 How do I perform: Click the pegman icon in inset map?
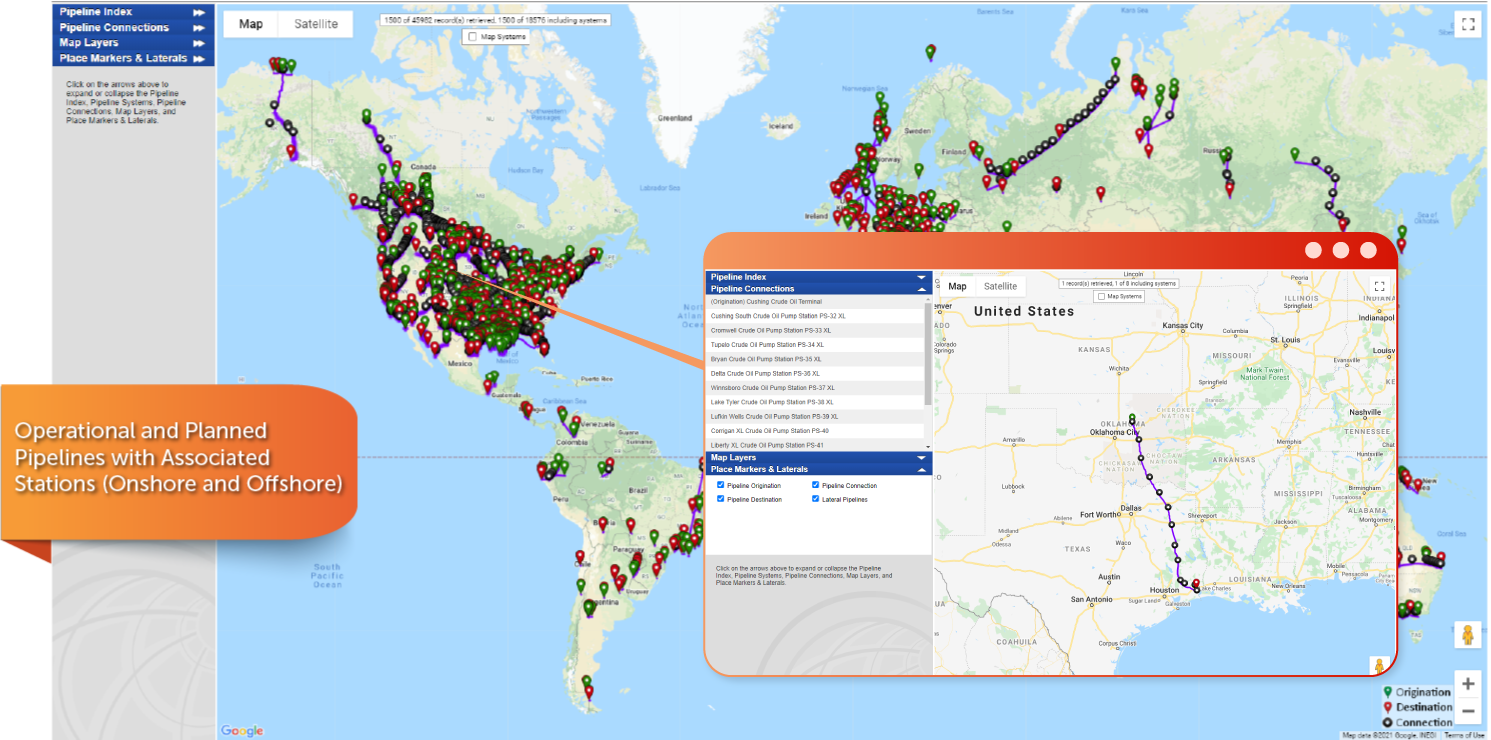click(1380, 664)
